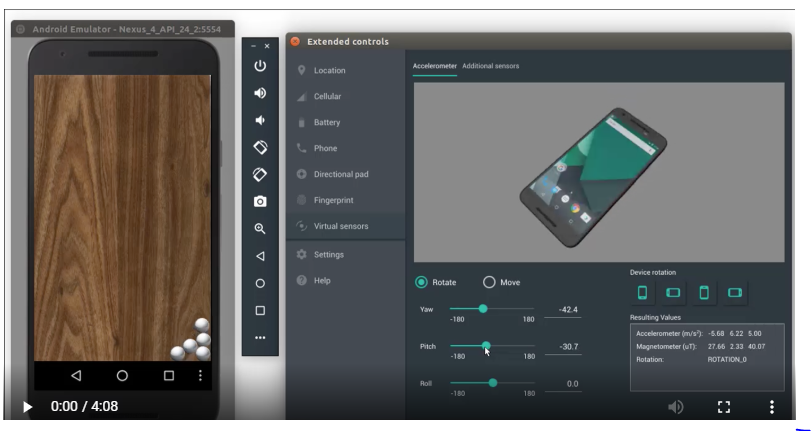
Task: Click the volume up icon in emulator toolbar
Action: pyautogui.click(x=260, y=93)
